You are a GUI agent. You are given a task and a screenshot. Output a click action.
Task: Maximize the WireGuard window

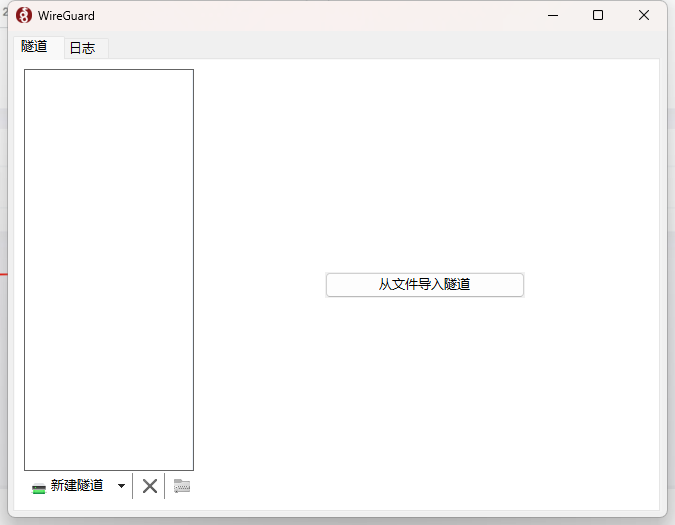point(598,15)
